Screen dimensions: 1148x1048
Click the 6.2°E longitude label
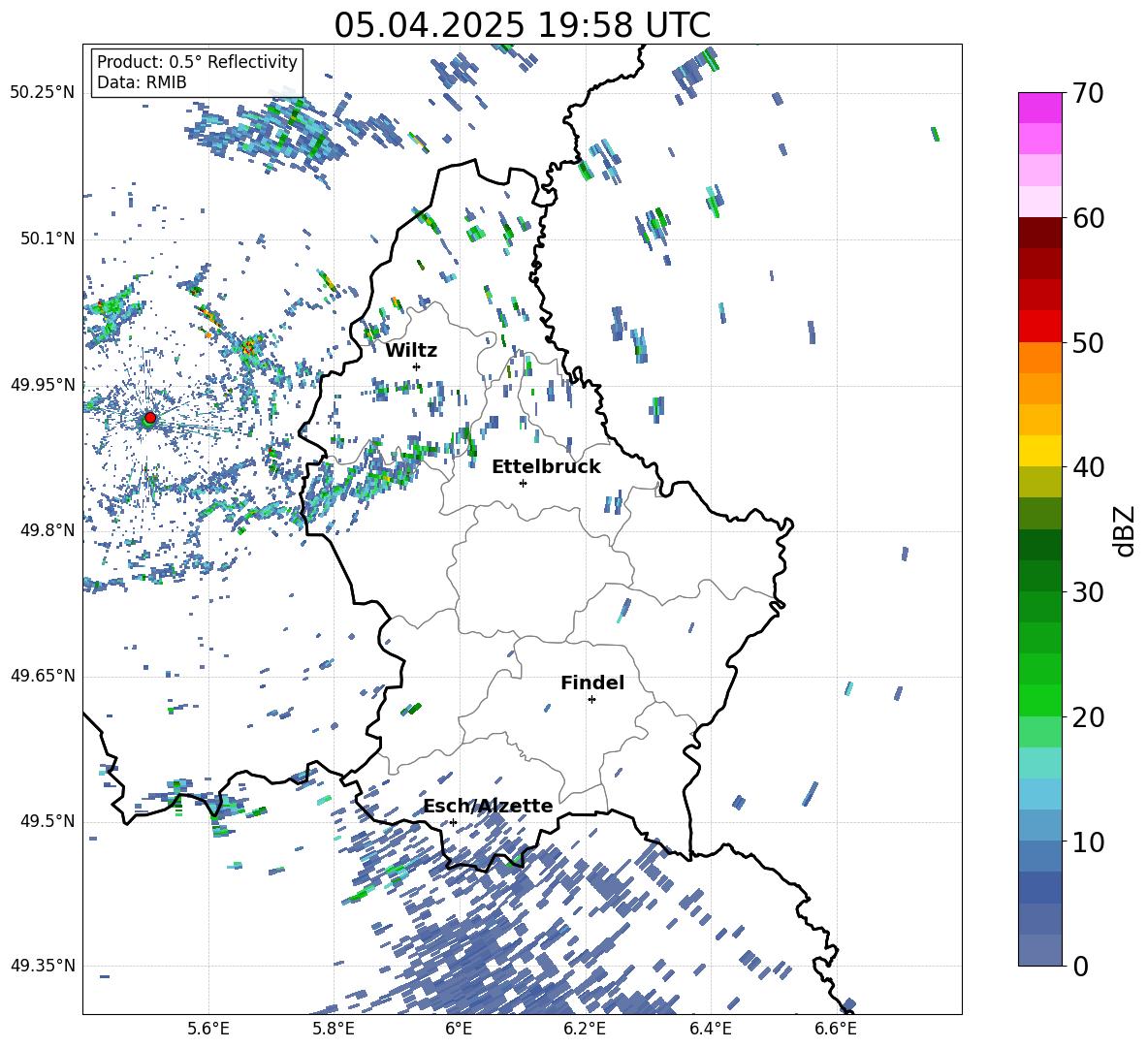pyautogui.click(x=585, y=1029)
